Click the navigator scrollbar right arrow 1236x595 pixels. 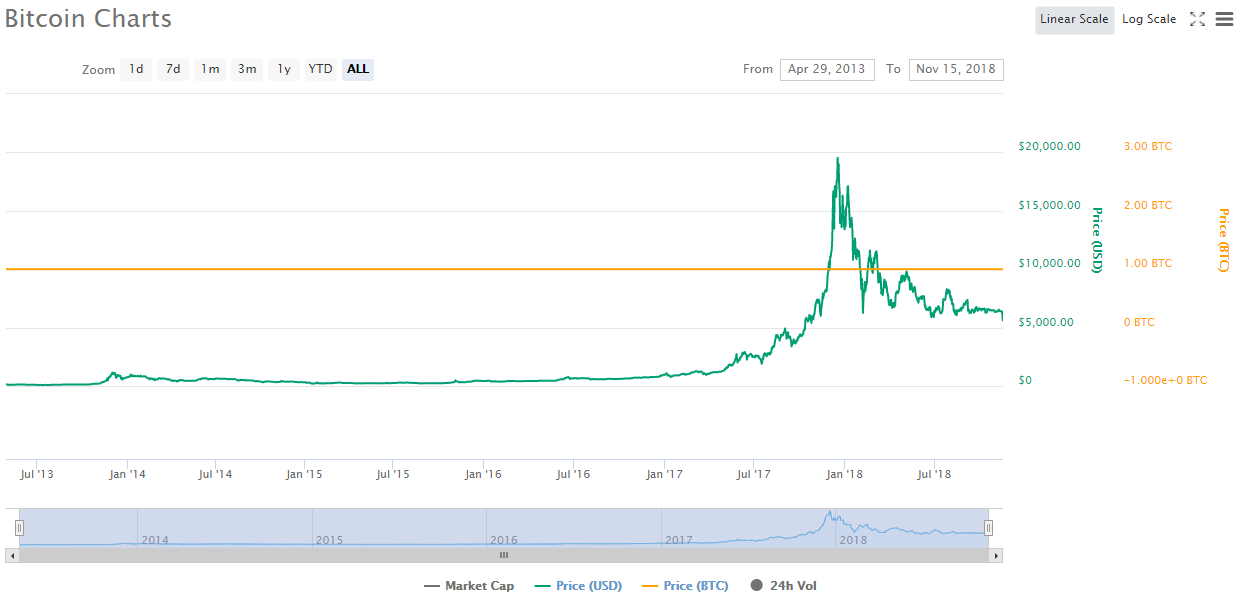(x=996, y=554)
